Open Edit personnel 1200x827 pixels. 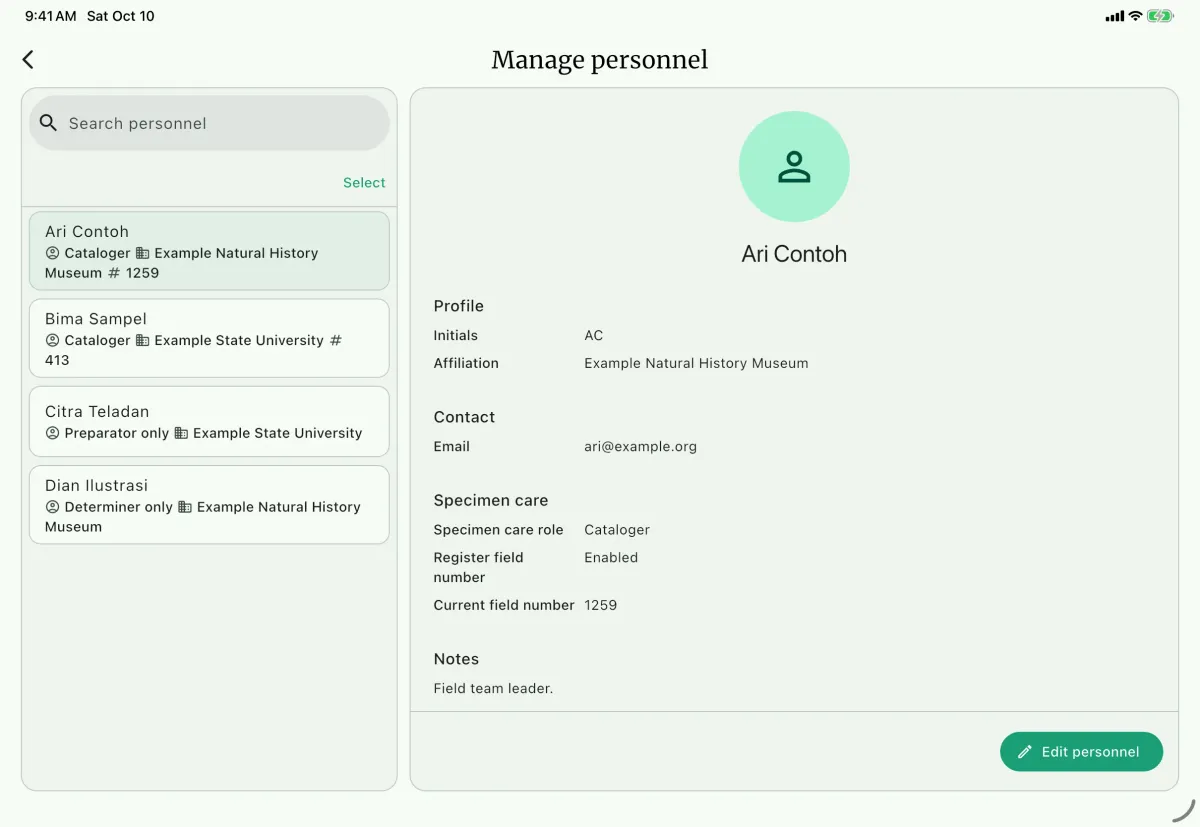(x=1081, y=752)
